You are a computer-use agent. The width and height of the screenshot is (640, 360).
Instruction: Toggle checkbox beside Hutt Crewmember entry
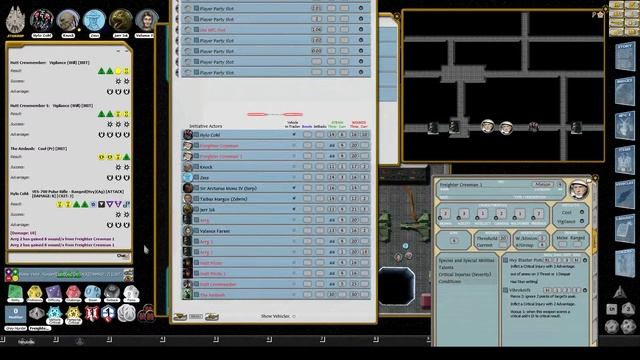[196, 284]
